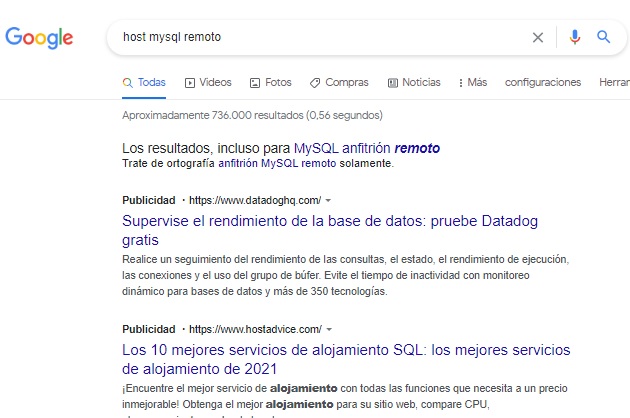This screenshot has width=630, height=418.
Task: Click the https://www.hostadvice.com/ URL text
Action: coord(256,329)
